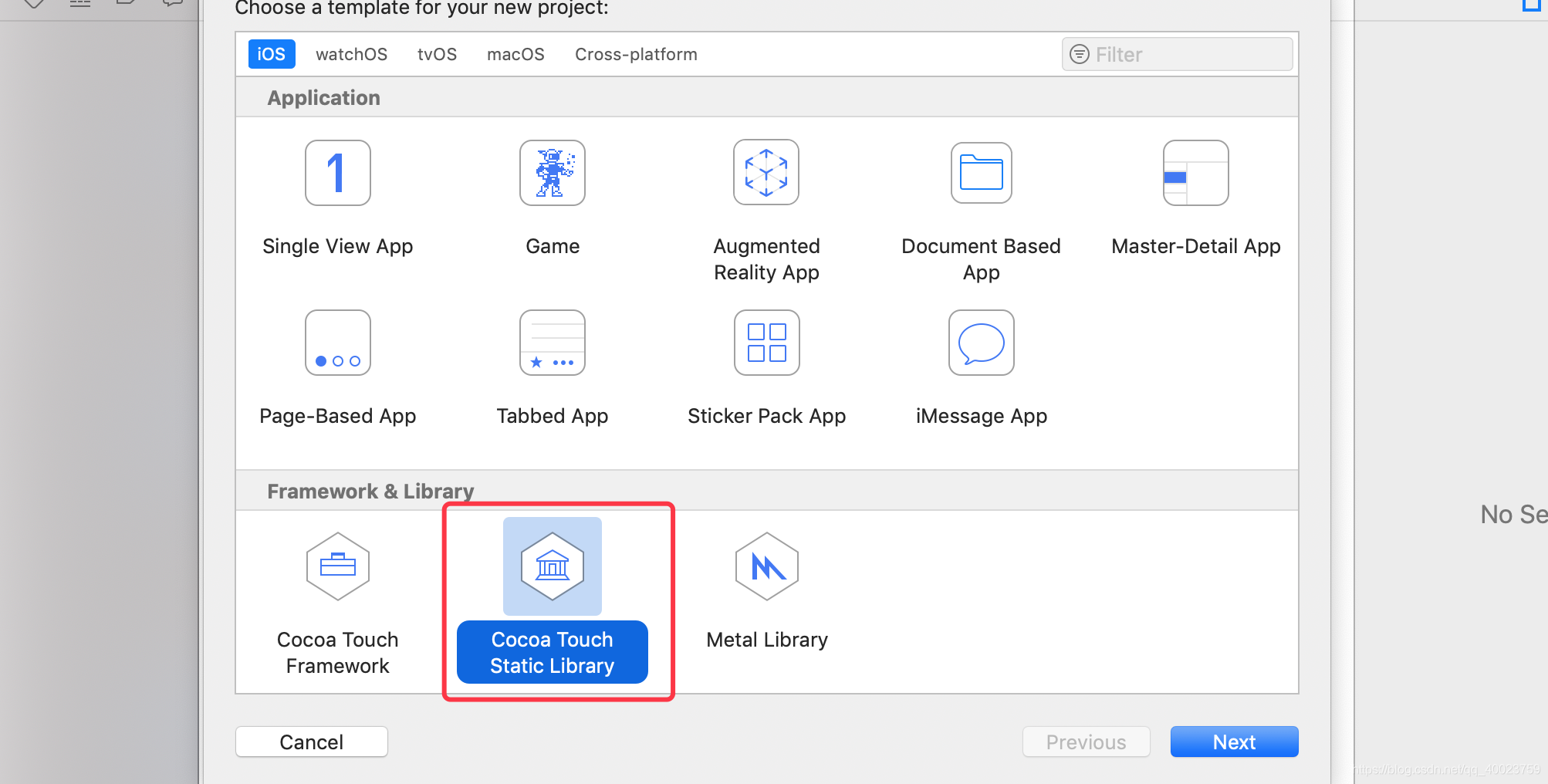Choose the Page-Based App icon
The height and width of the screenshot is (784, 1548).
[338, 343]
